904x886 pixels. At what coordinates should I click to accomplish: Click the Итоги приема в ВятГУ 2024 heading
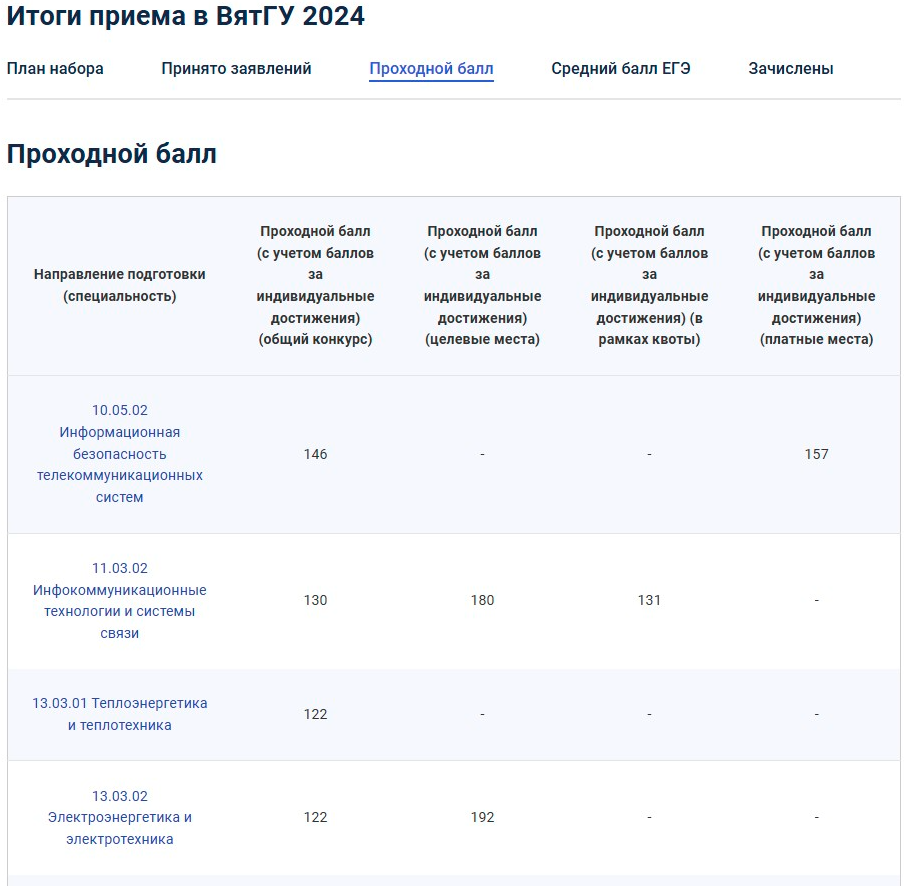tap(186, 16)
